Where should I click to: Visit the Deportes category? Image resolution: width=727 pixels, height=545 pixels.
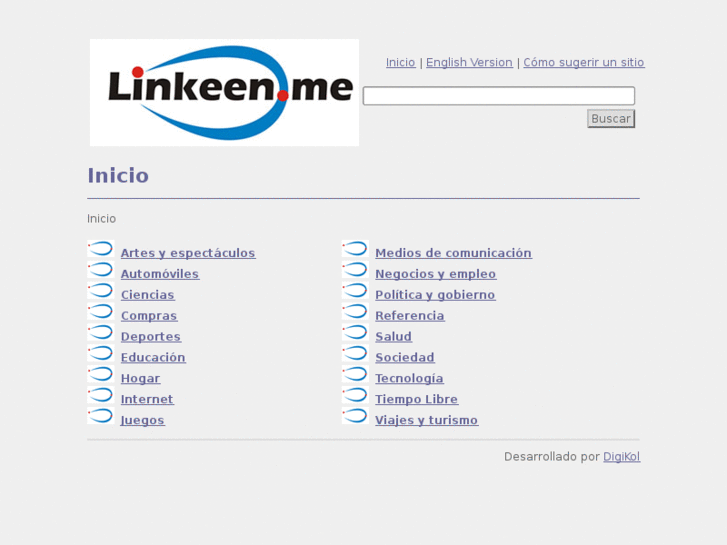point(151,337)
